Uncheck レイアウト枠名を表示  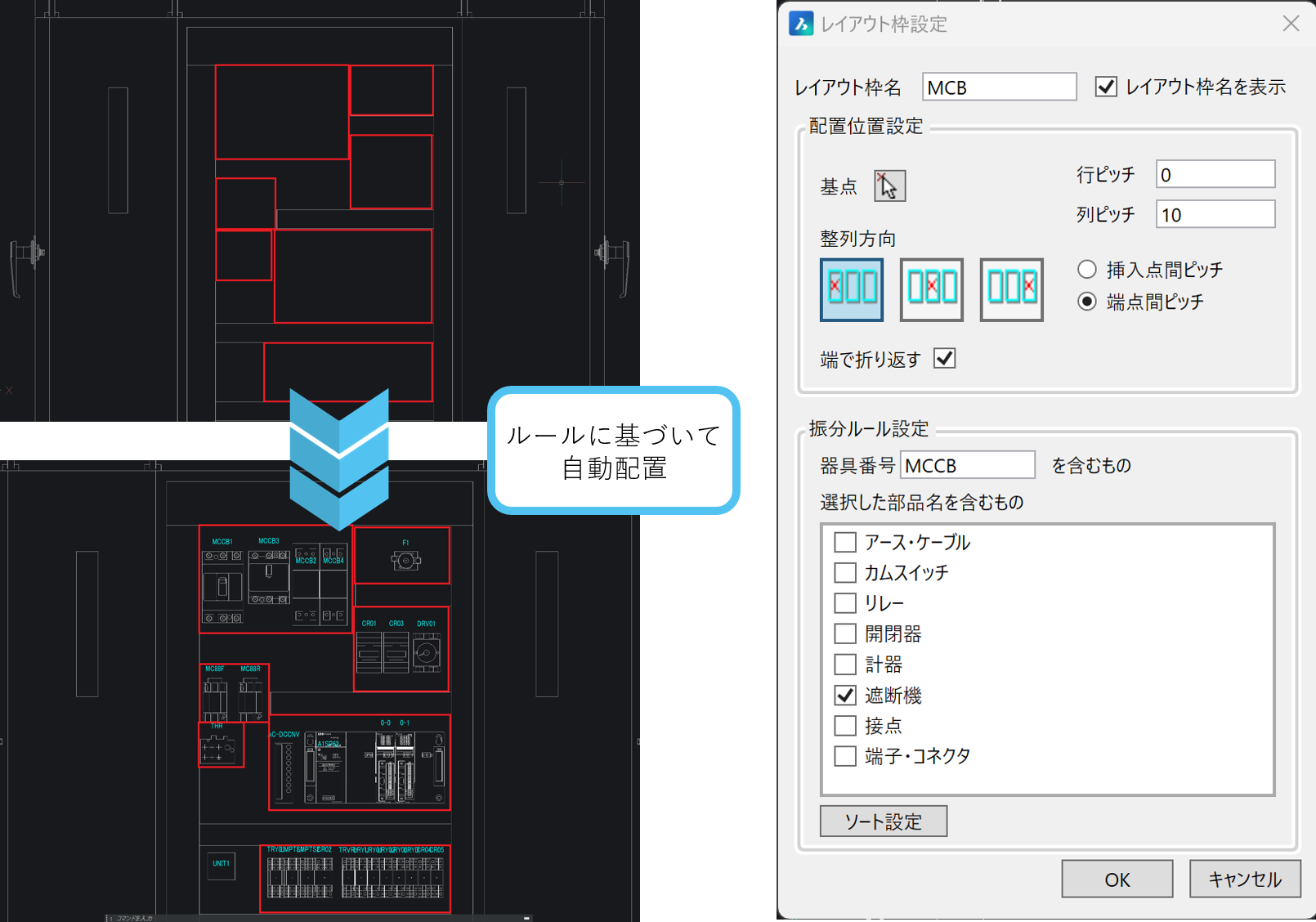pyautogui.click(x=1106, y=86)
